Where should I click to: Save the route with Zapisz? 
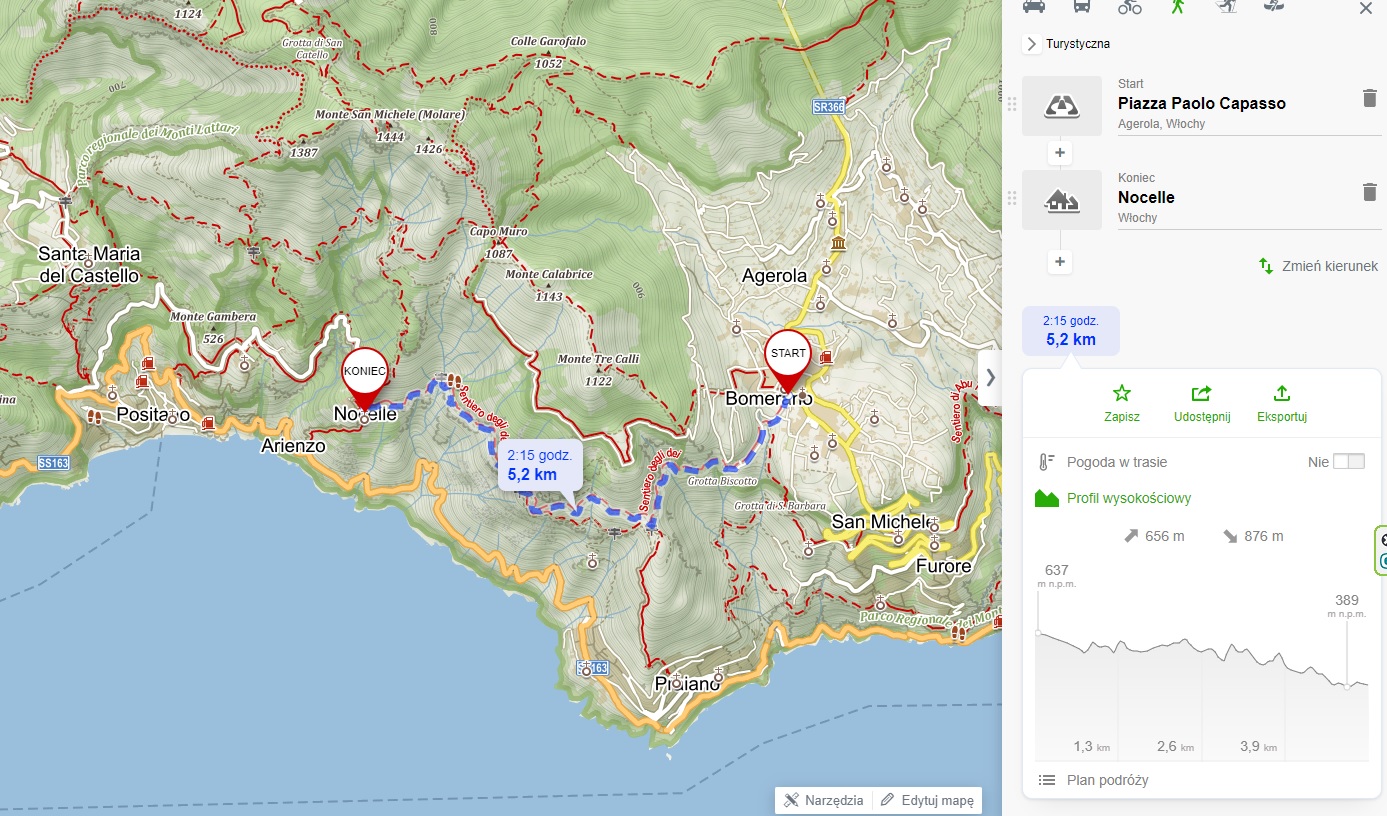1121,404
